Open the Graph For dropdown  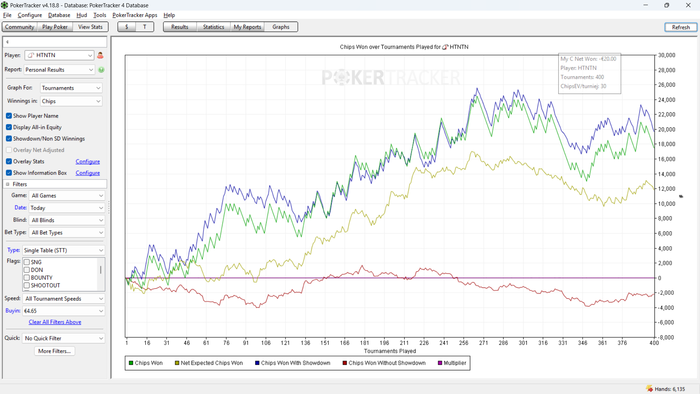click(x=71, y=88)
